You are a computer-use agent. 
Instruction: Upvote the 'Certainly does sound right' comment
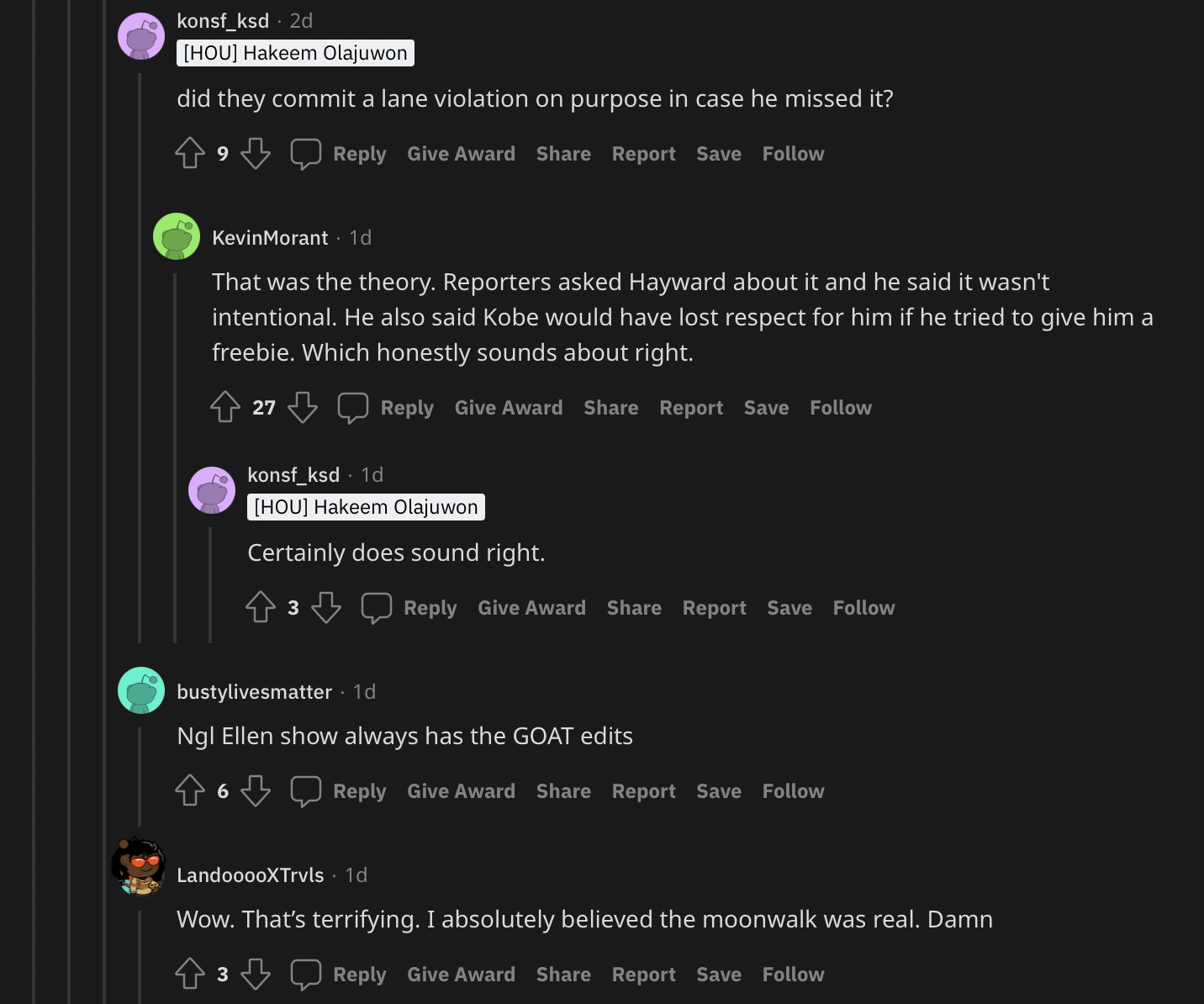pos(261,607)
